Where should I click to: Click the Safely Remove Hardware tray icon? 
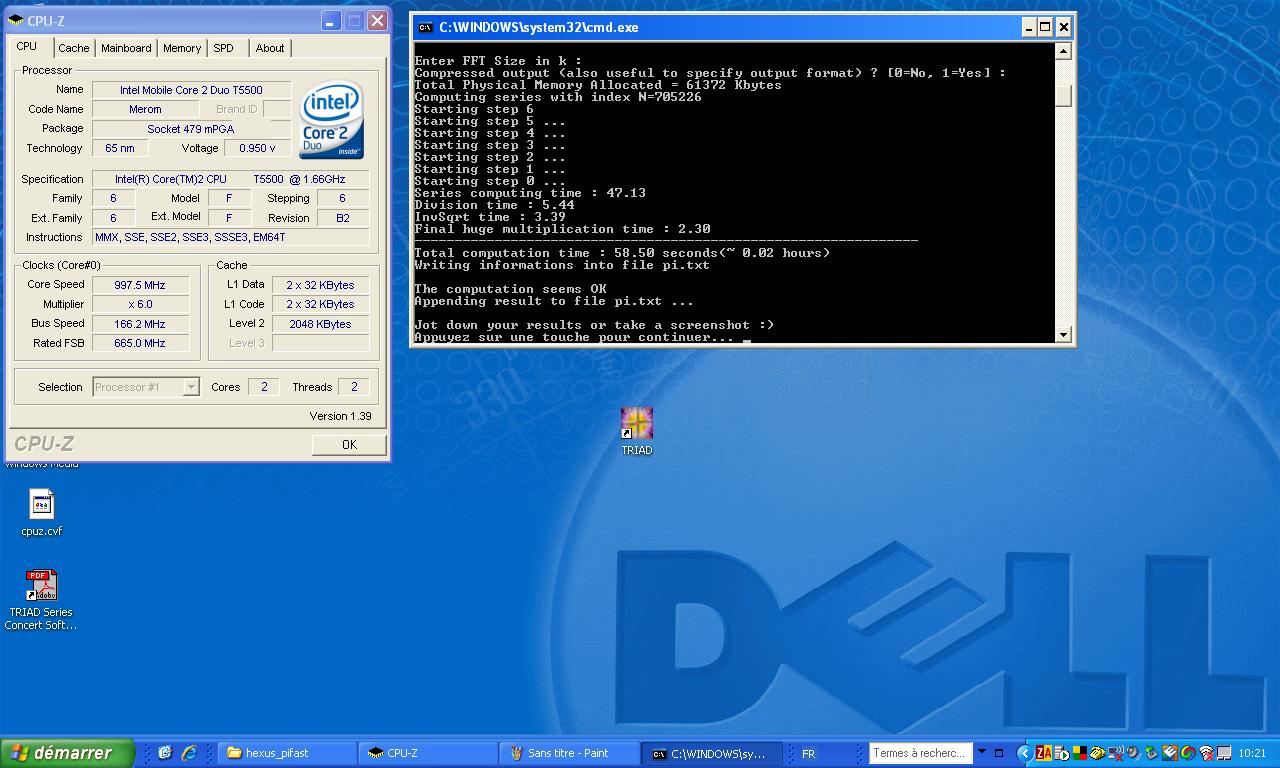coord(1151,753)
